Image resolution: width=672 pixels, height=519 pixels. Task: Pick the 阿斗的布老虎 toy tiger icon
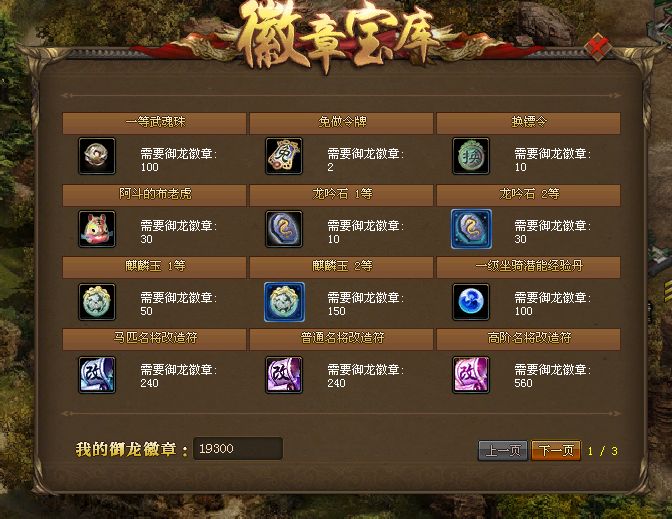(x=97, y=229)
